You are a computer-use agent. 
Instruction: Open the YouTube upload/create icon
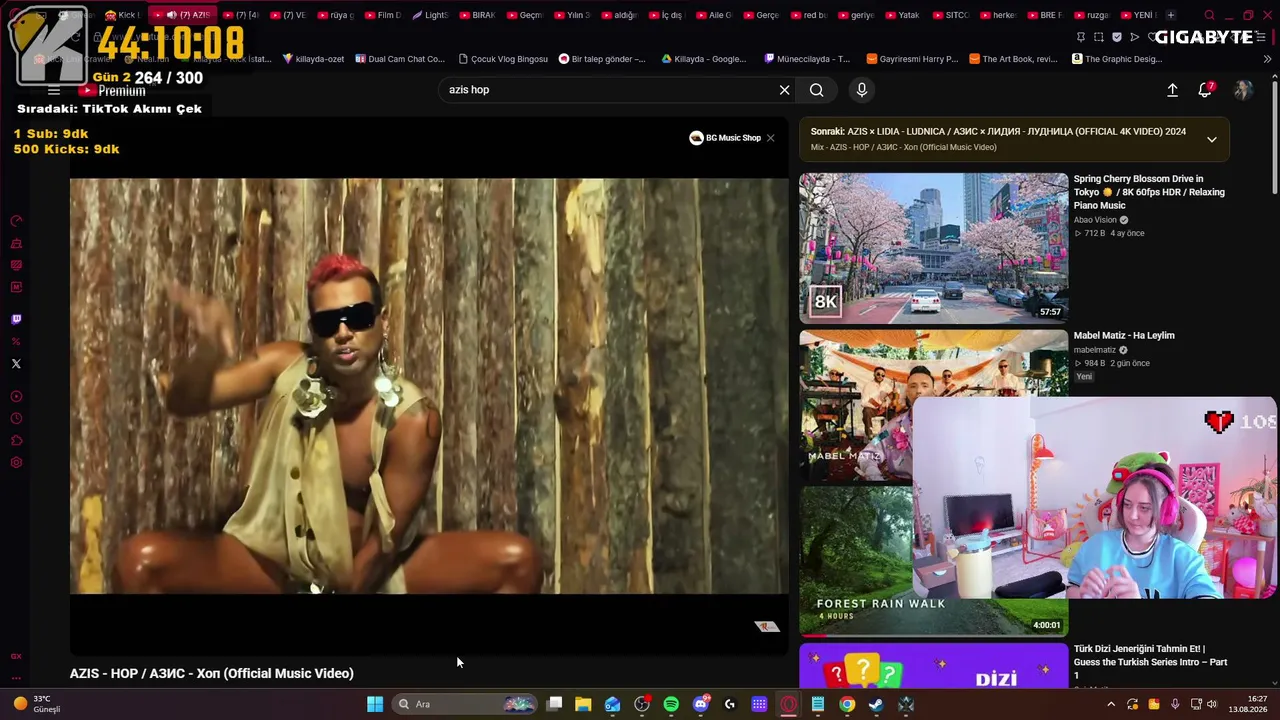pos(1172,90)
